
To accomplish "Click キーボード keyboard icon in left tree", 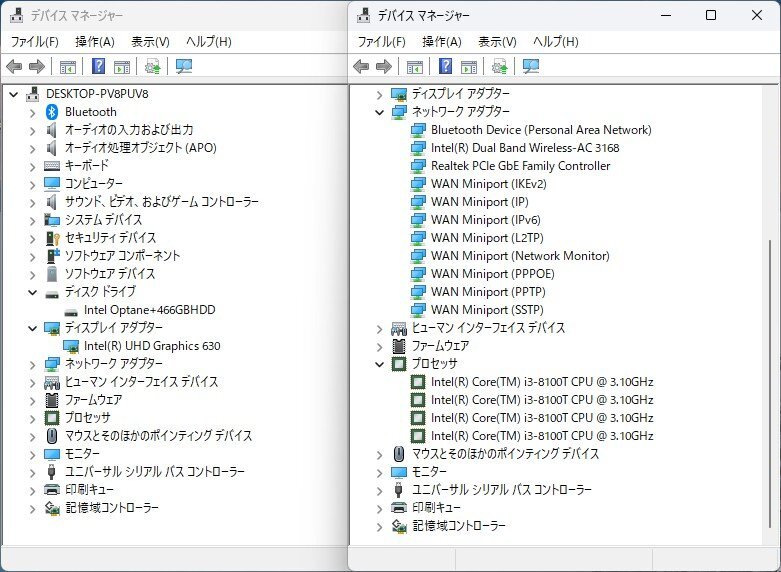I will pos(52,166).
